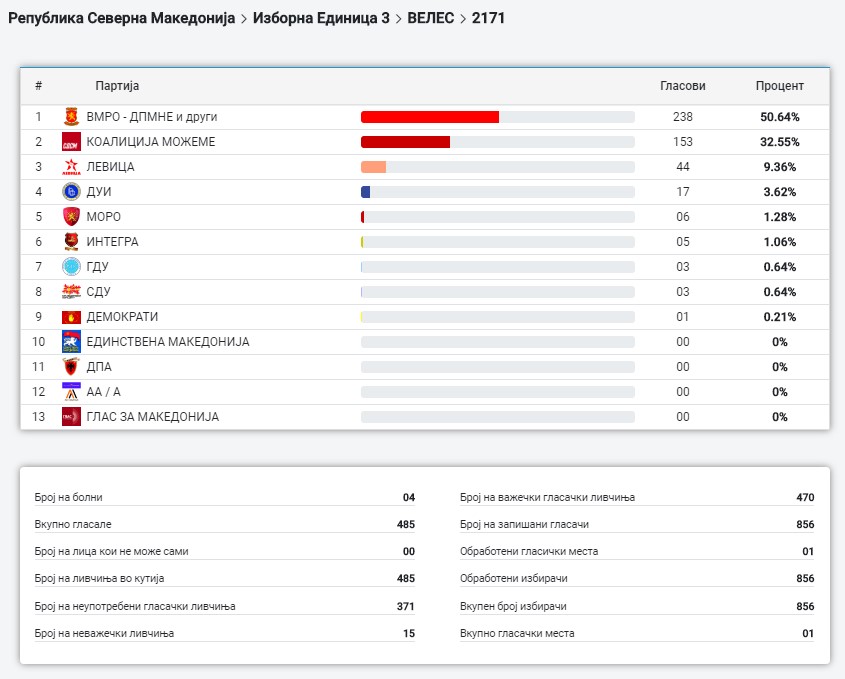Click the ГЛАС ЗА МАКЕДОНИЈА party logo

[71, 417]
